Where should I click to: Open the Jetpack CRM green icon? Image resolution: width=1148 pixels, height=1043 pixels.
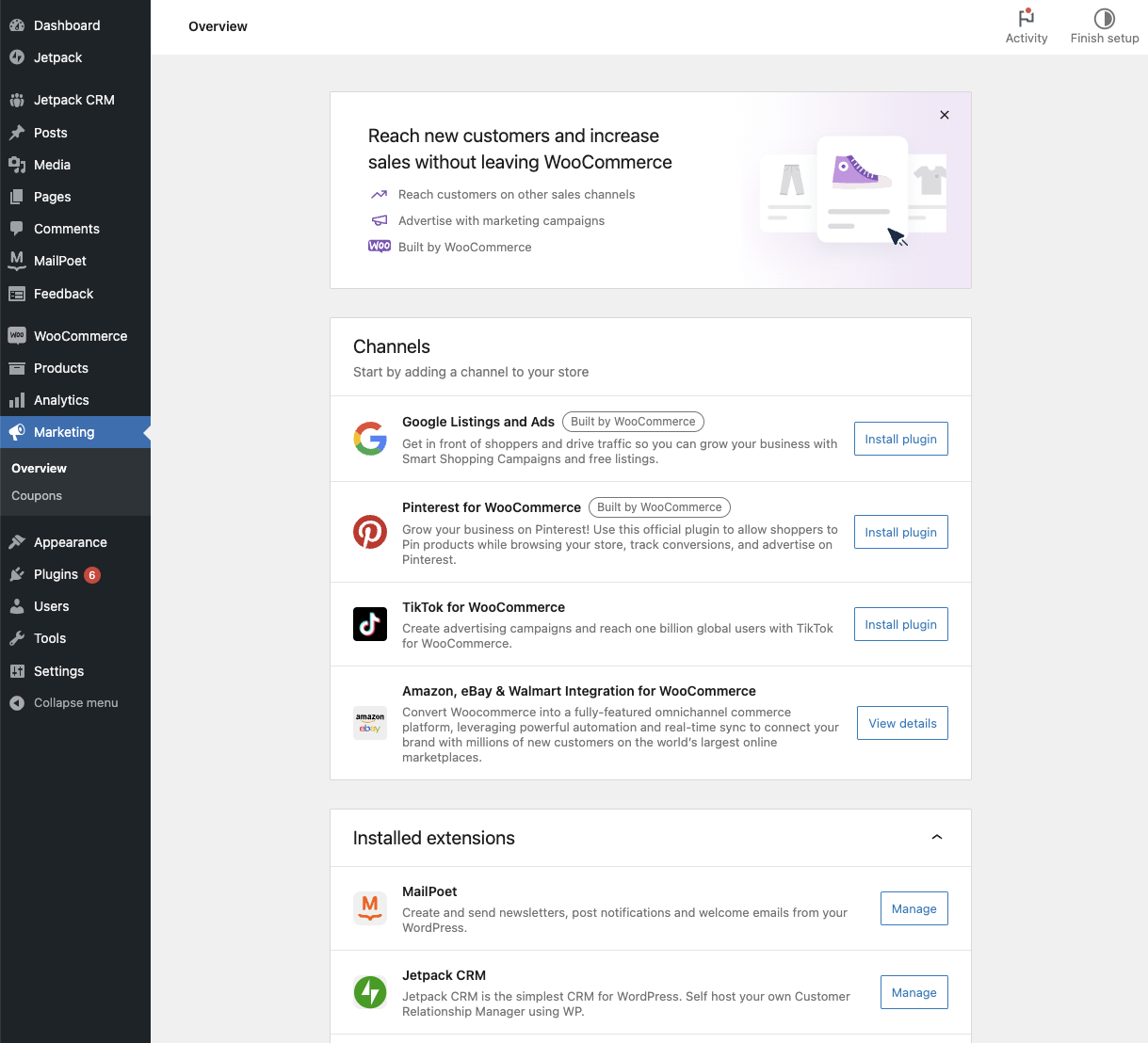(370, 992)
